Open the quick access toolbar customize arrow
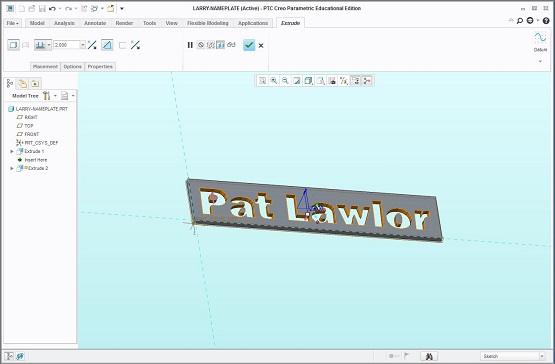Image resolution: width=555 pixels, height=364 pixels. [122, 8]
